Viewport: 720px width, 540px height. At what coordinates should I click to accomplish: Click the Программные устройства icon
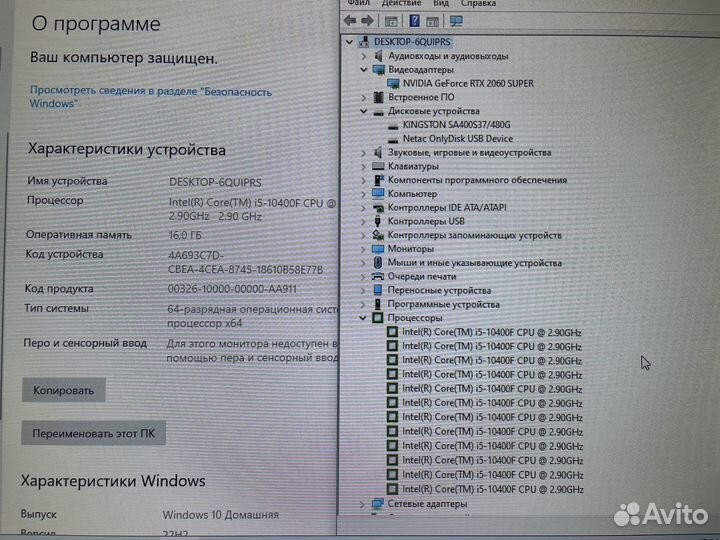[377, 304]
